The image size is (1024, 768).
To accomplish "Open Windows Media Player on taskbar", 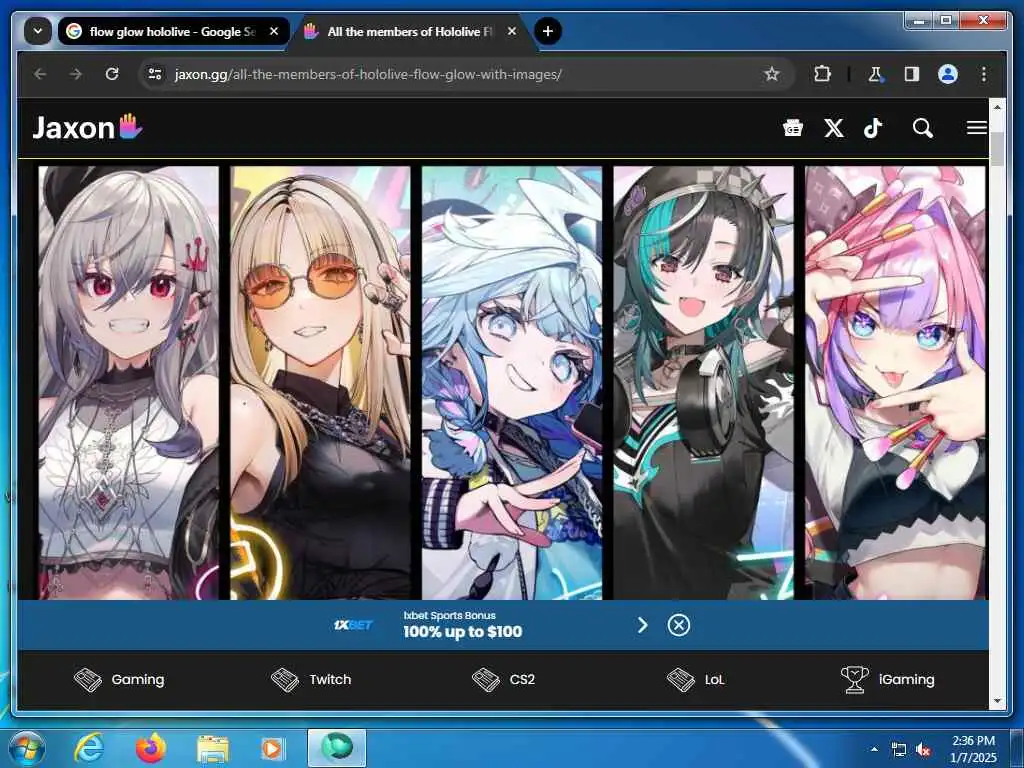I will [272, 748].
